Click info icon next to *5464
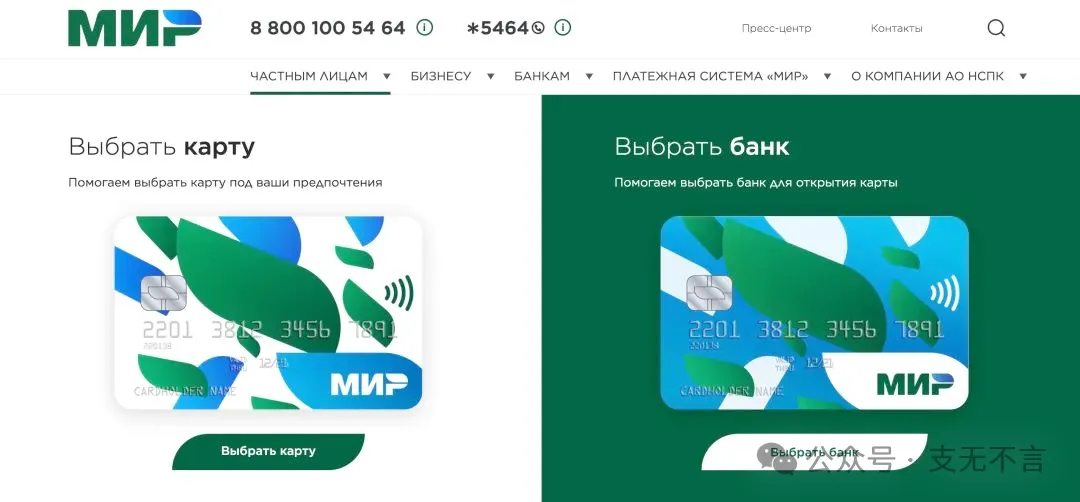The width and height of the screenshot is (1080, 502). tap(563, 28)
